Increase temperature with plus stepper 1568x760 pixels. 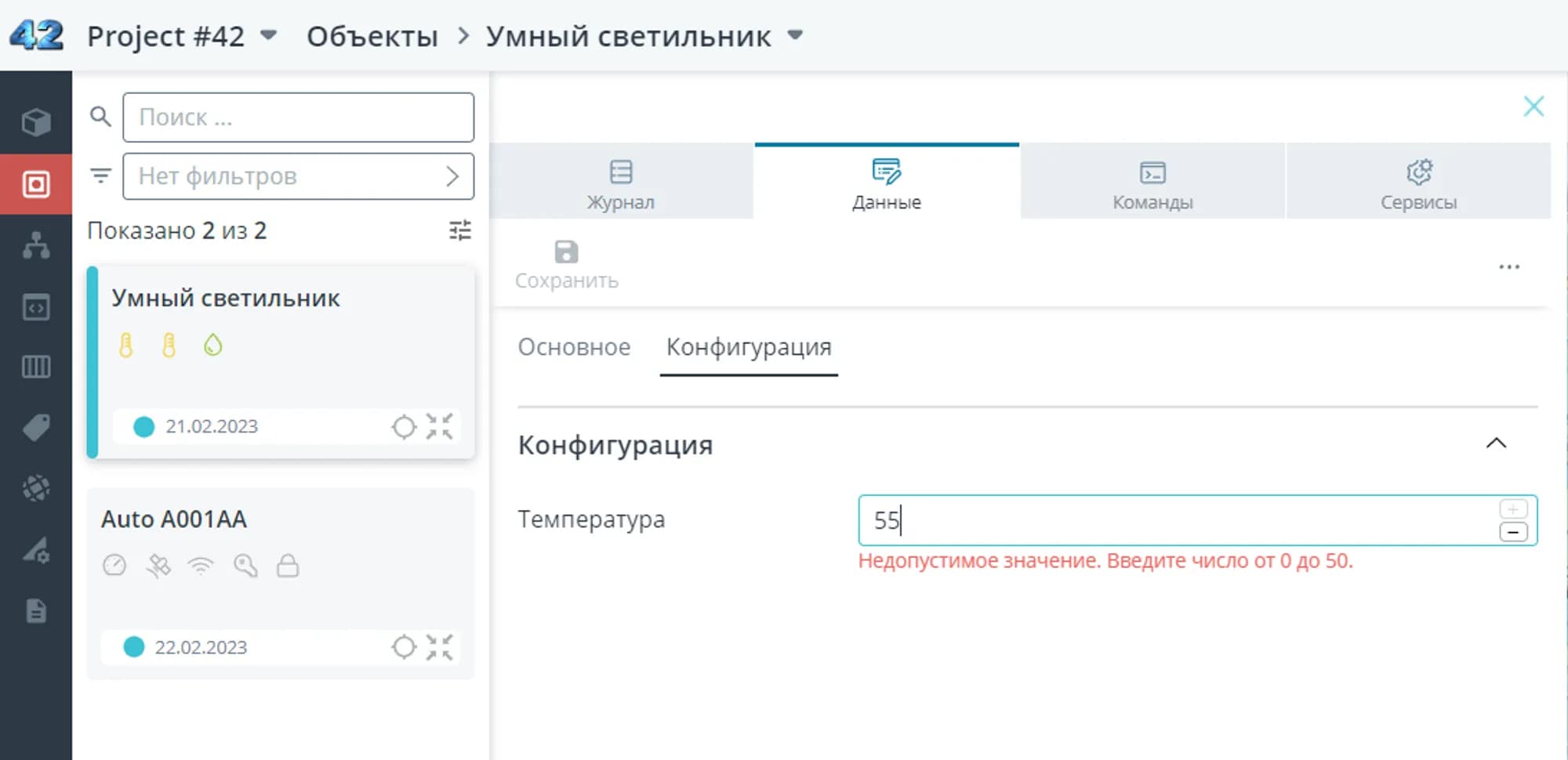(x=1513, y=509)
